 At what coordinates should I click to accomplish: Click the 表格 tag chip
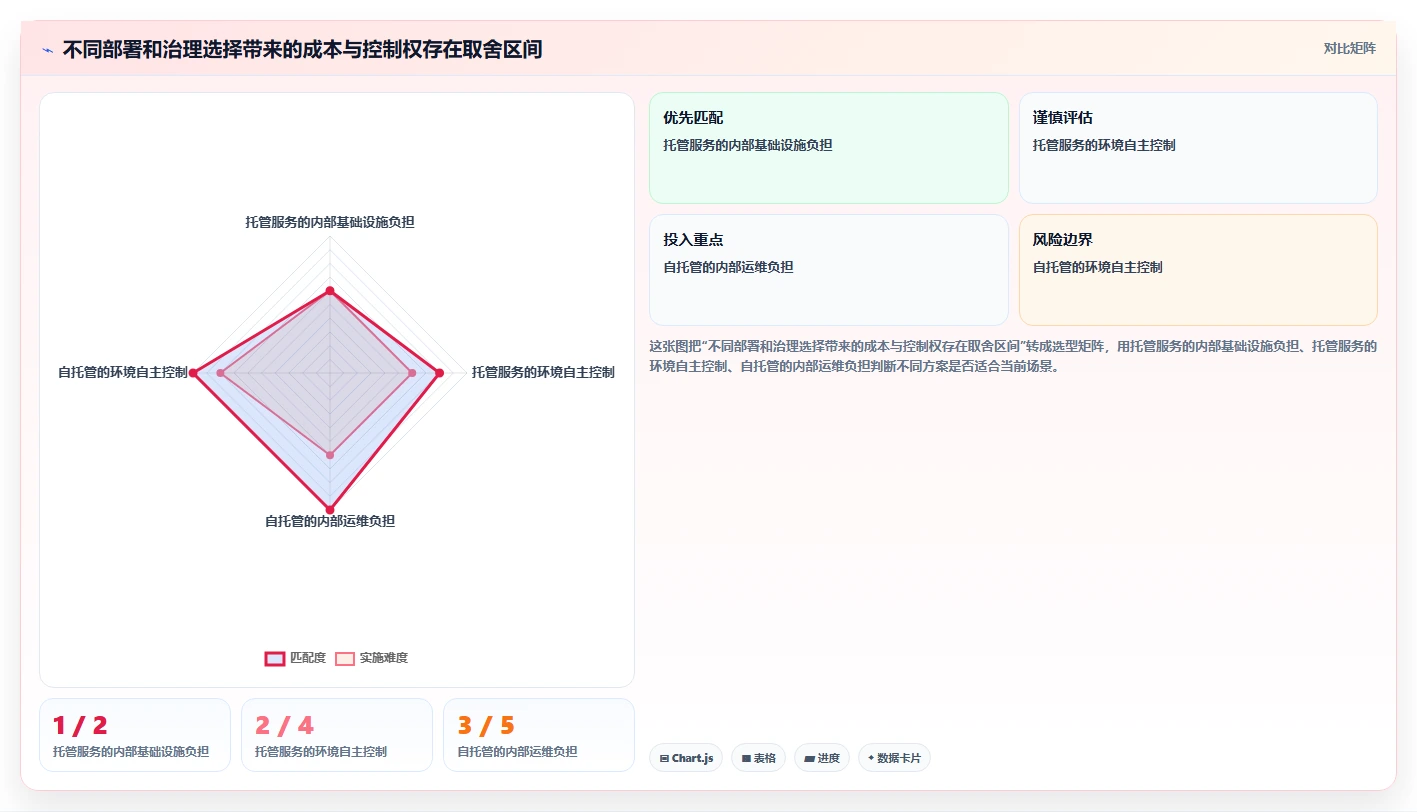tap(759, 758)
